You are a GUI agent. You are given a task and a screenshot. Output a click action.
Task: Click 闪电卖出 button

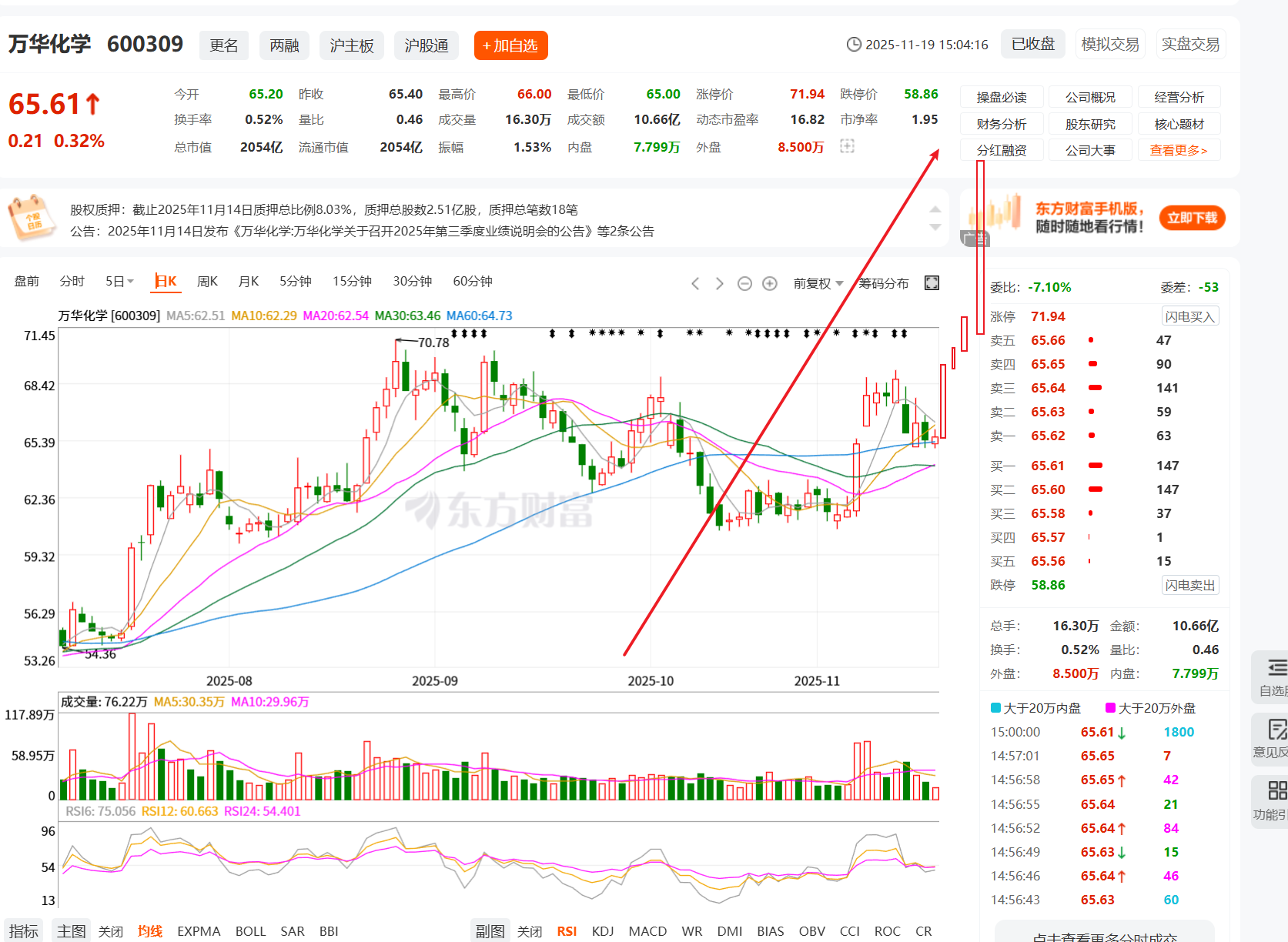click(1189, 585)
